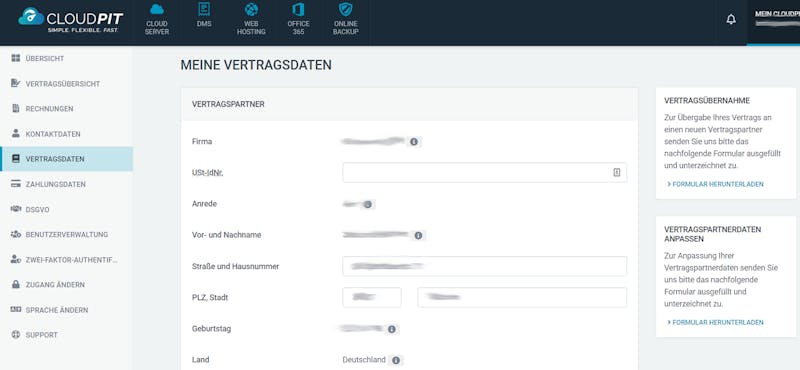Viewport: 800px width, 370px height.
Task: Click the icon inside USt-IdNr. field
Action: point(616,172)
